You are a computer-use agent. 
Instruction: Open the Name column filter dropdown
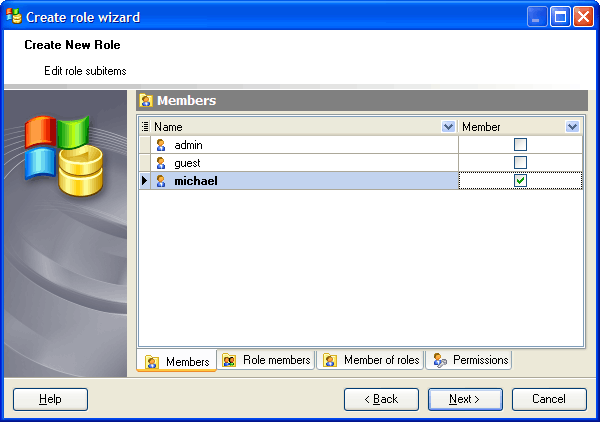448,127
